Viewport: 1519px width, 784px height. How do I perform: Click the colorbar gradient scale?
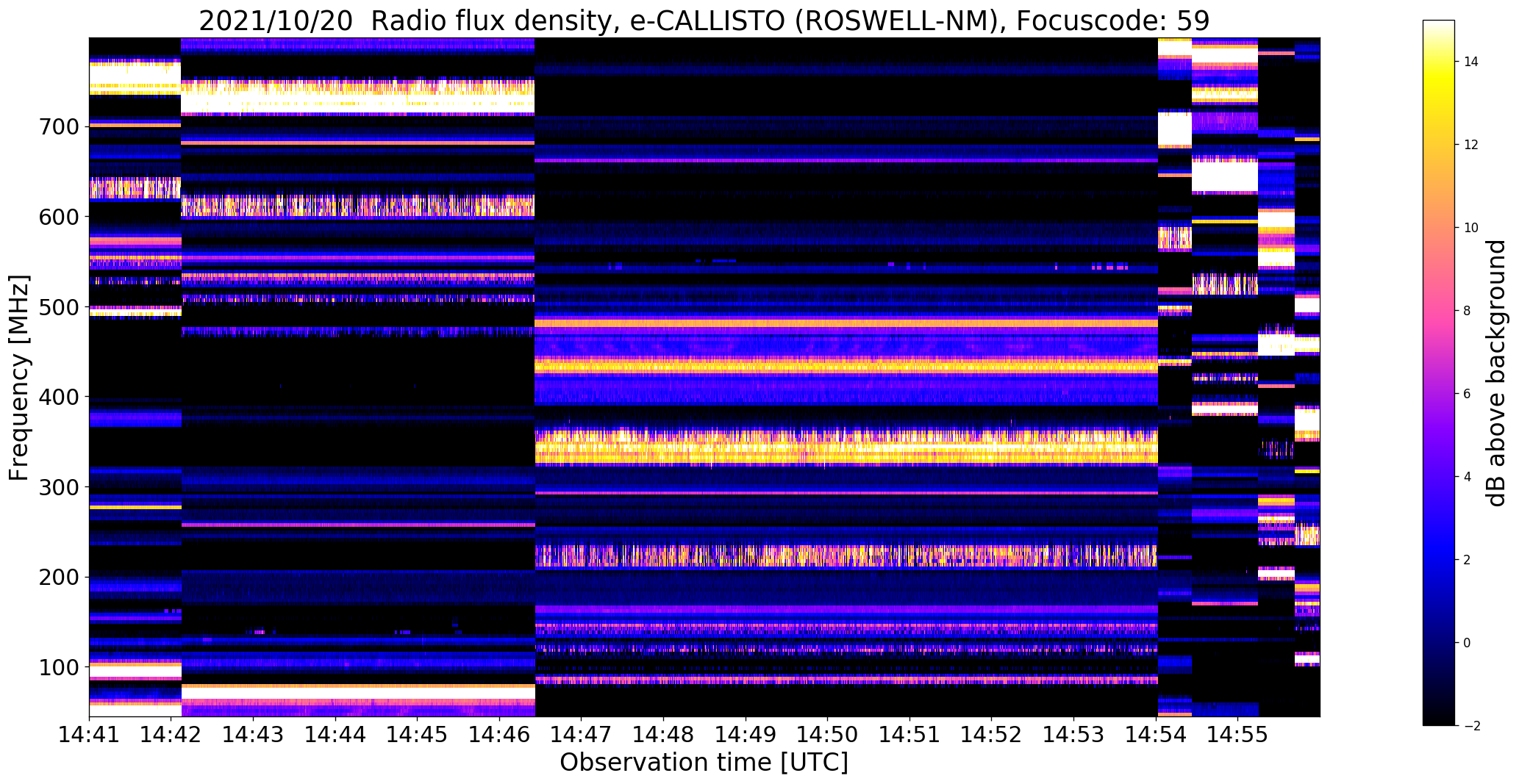point(1438,373)
